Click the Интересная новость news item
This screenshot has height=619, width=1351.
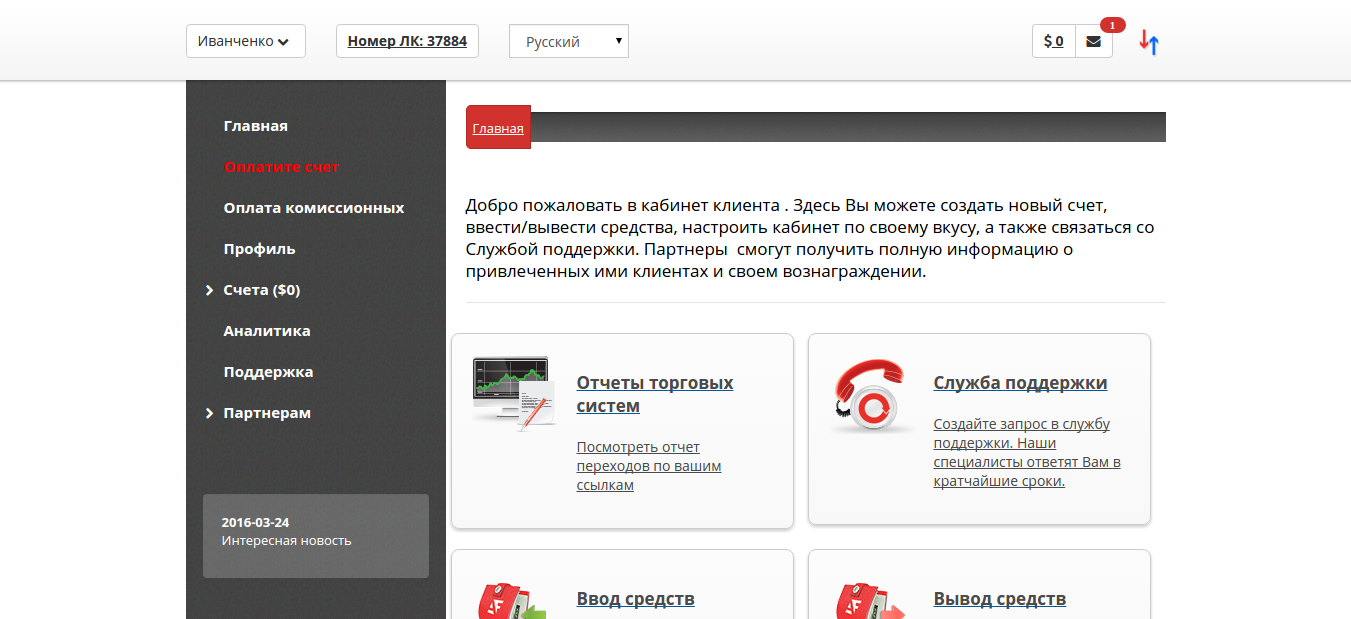pyautogui.click(x=287, y=541)
